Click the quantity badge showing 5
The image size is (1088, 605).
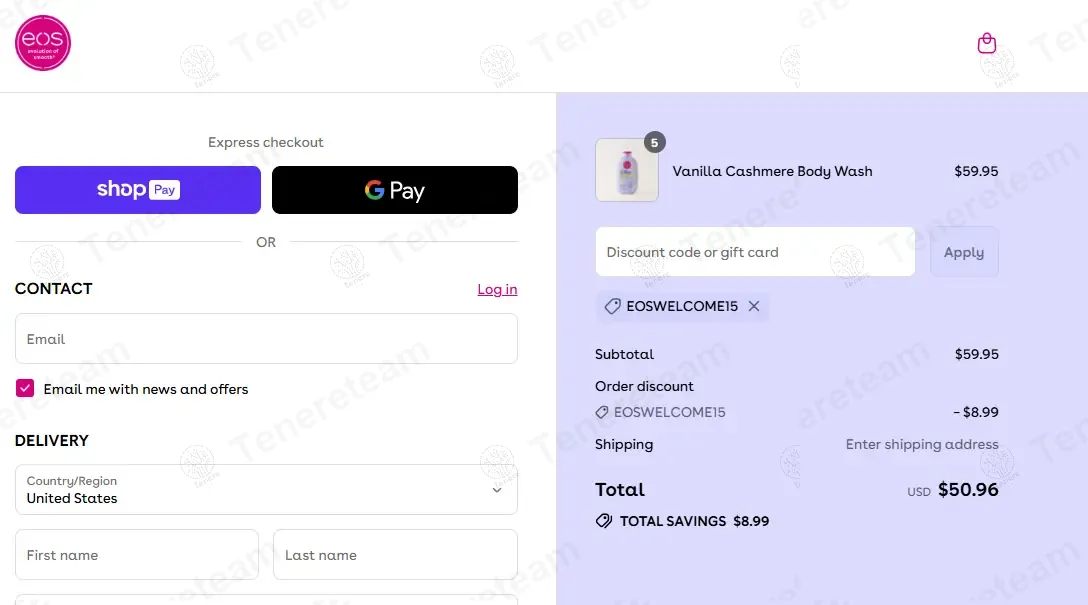(x=654, y=142)
